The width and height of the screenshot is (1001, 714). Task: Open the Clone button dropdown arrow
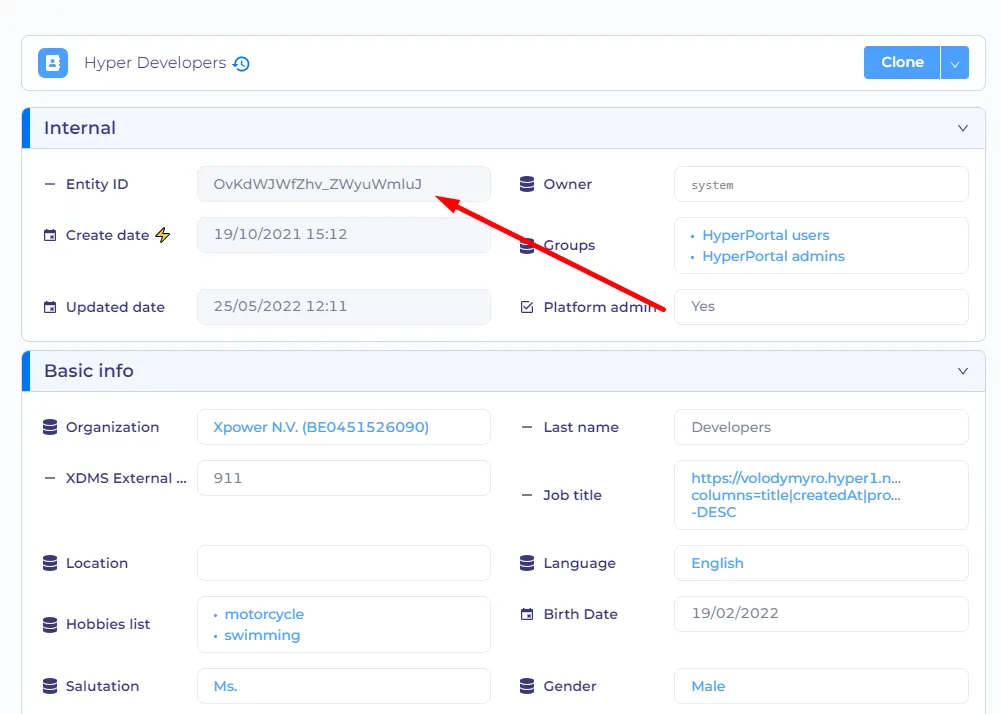tap(955, 63)
